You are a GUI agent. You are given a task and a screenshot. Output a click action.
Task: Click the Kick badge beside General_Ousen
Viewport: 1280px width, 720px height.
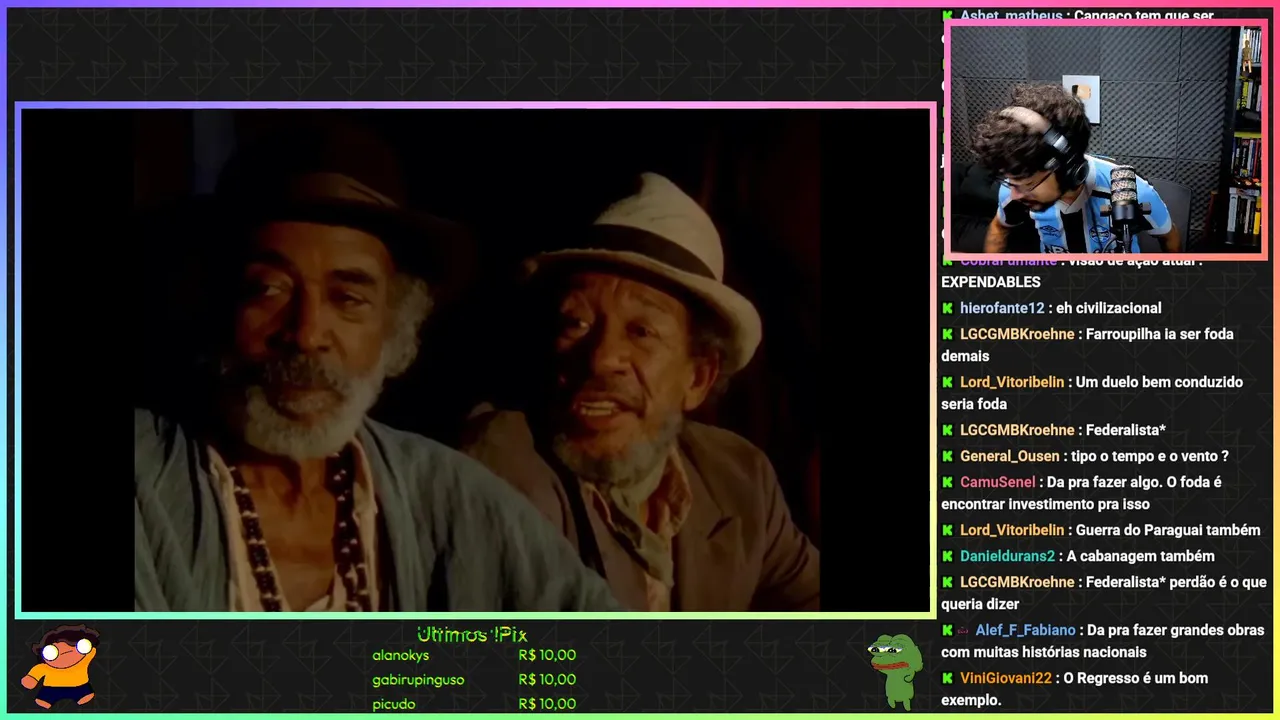pyautogui.click(x=947, y=456)
